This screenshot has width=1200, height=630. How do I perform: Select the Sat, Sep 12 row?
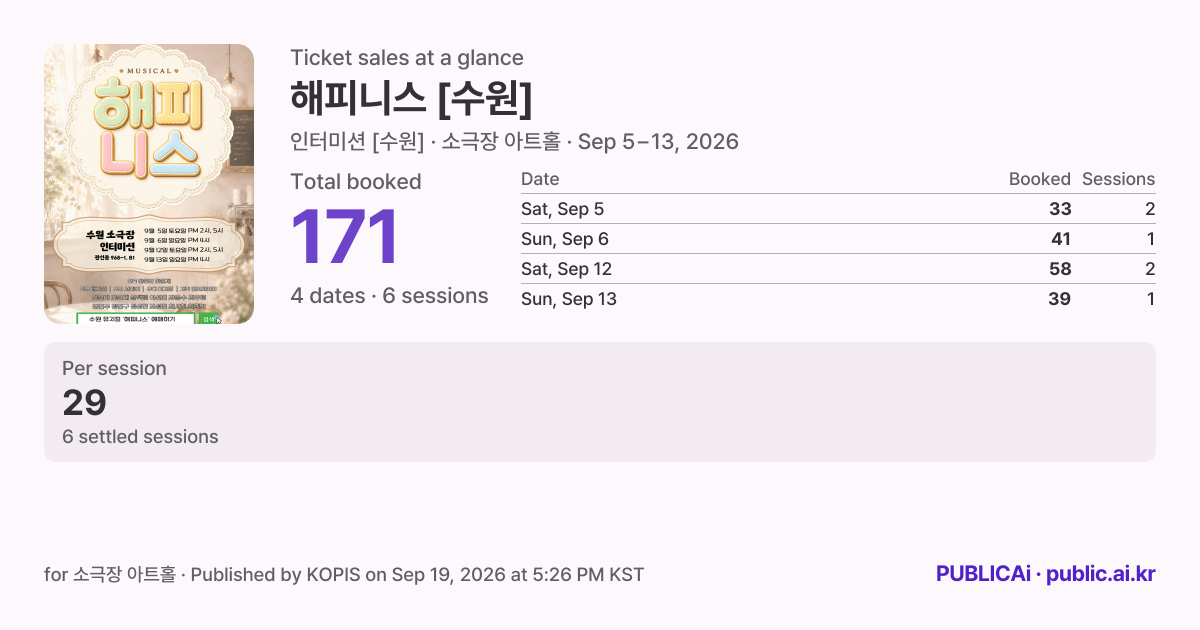click(x=838, y=269)
